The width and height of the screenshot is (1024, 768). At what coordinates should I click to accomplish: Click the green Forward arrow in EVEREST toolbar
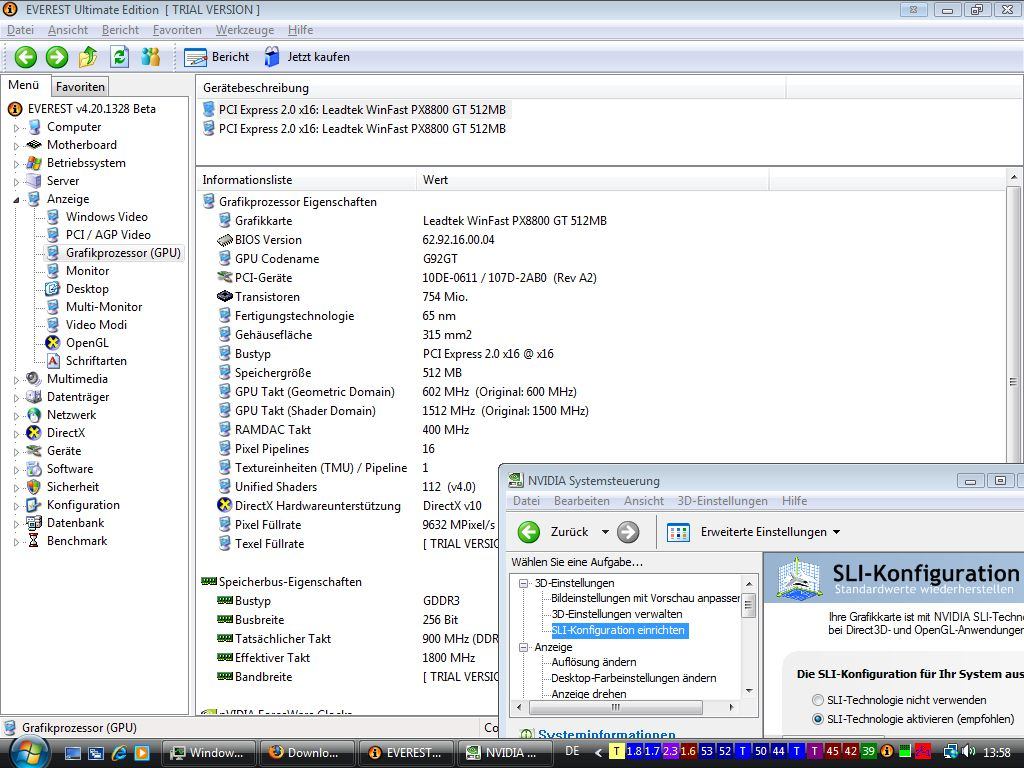click(x=57, y=57)
